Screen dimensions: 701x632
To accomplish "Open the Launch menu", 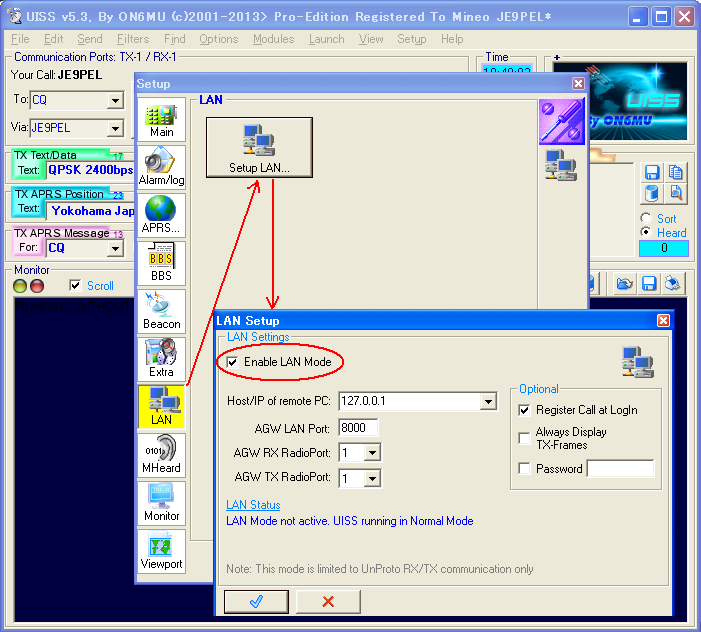I will click(x=326, y=39).
